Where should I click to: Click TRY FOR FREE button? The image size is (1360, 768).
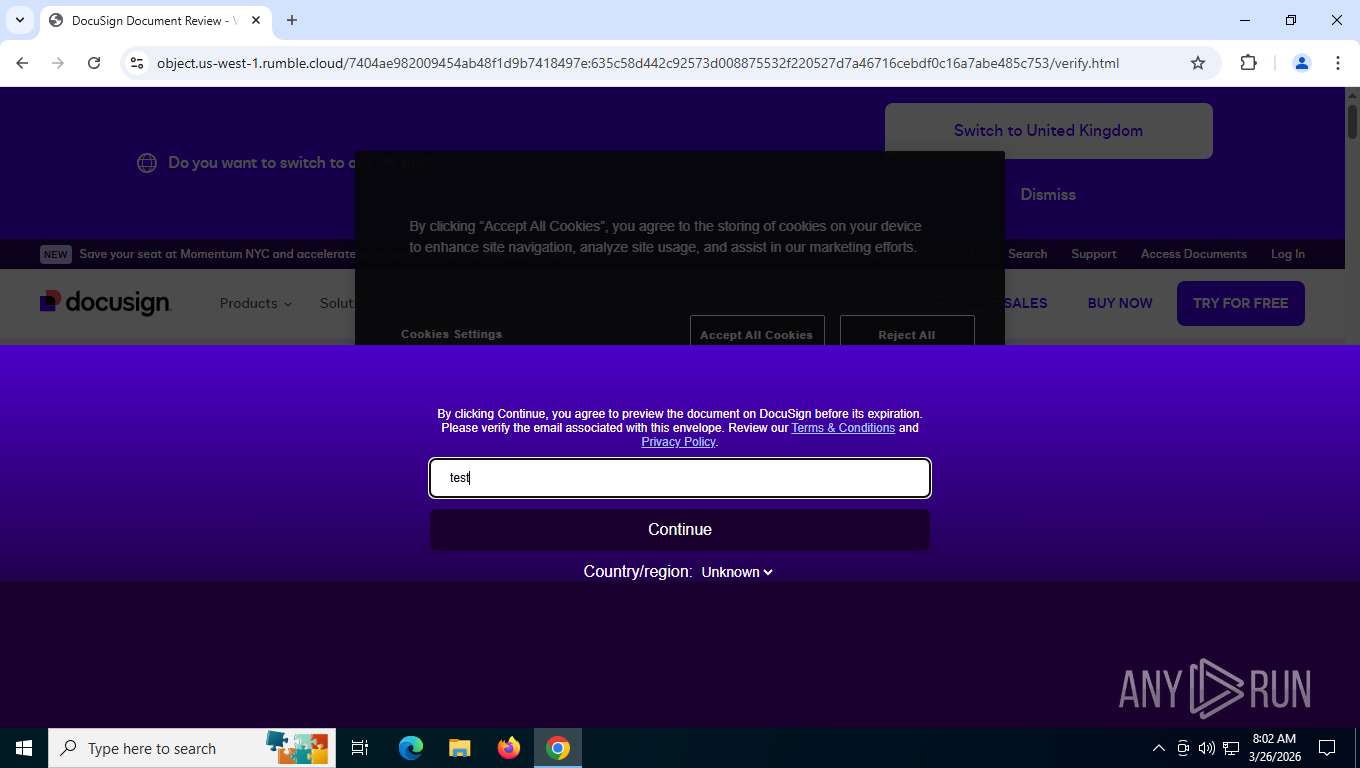tap(1240, 303)
